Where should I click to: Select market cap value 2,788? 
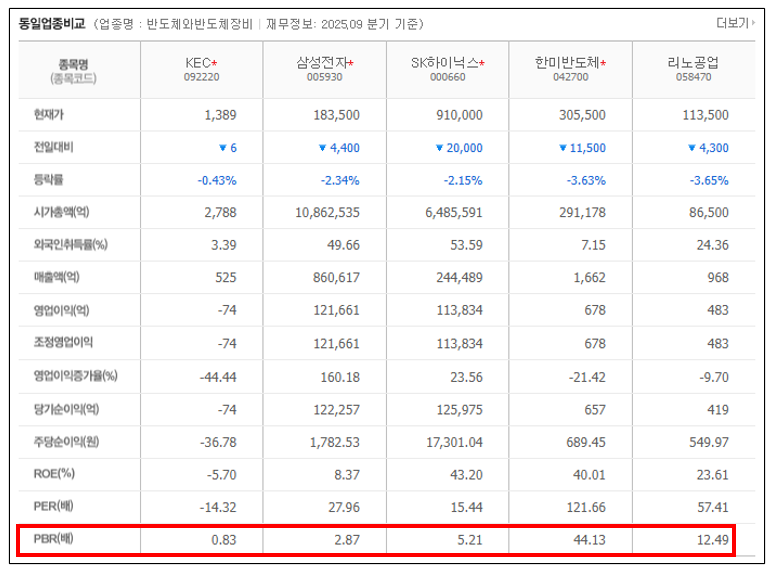point(220,213)
